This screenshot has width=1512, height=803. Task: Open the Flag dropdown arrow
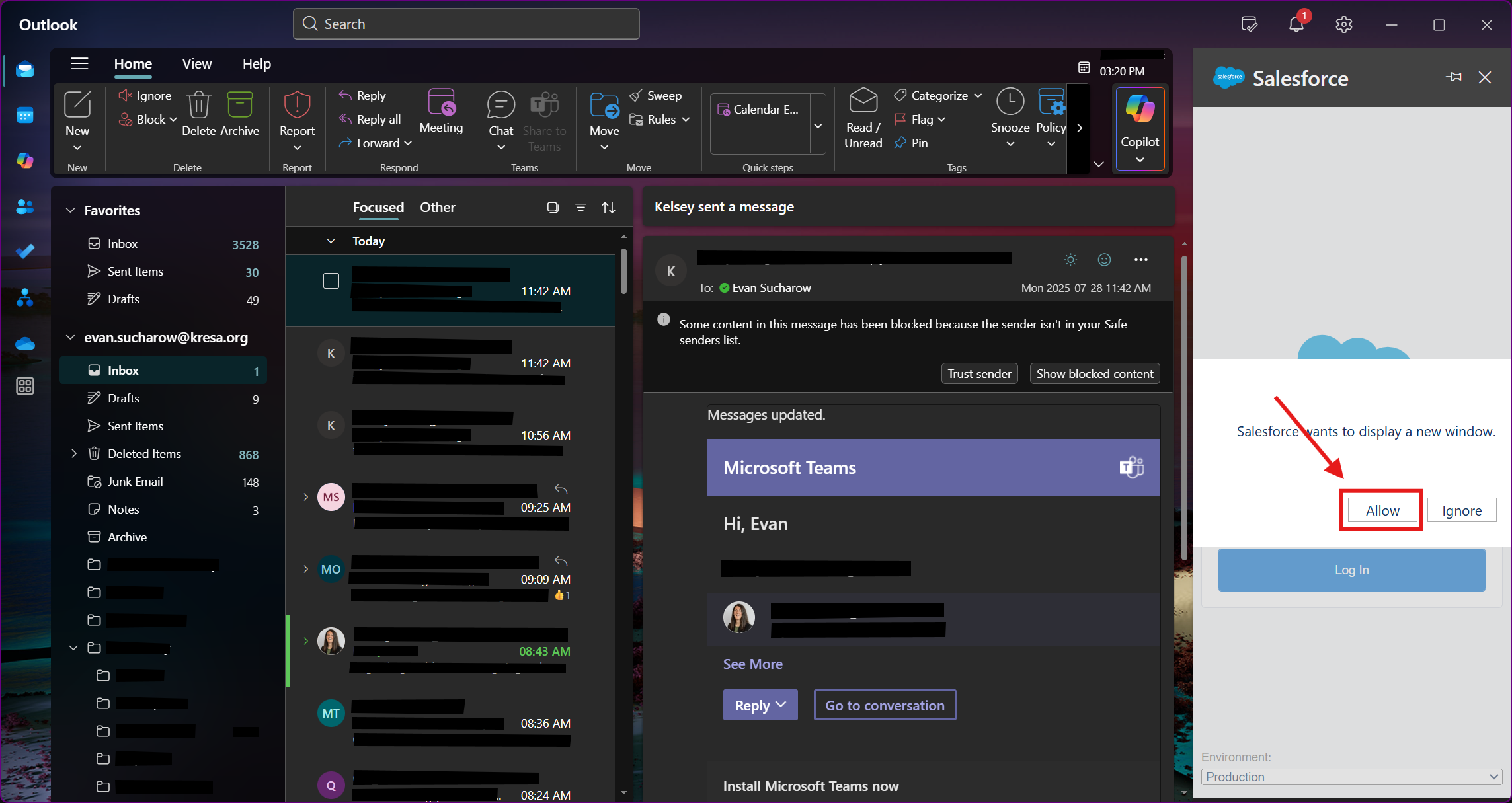[x=941, y=120]
